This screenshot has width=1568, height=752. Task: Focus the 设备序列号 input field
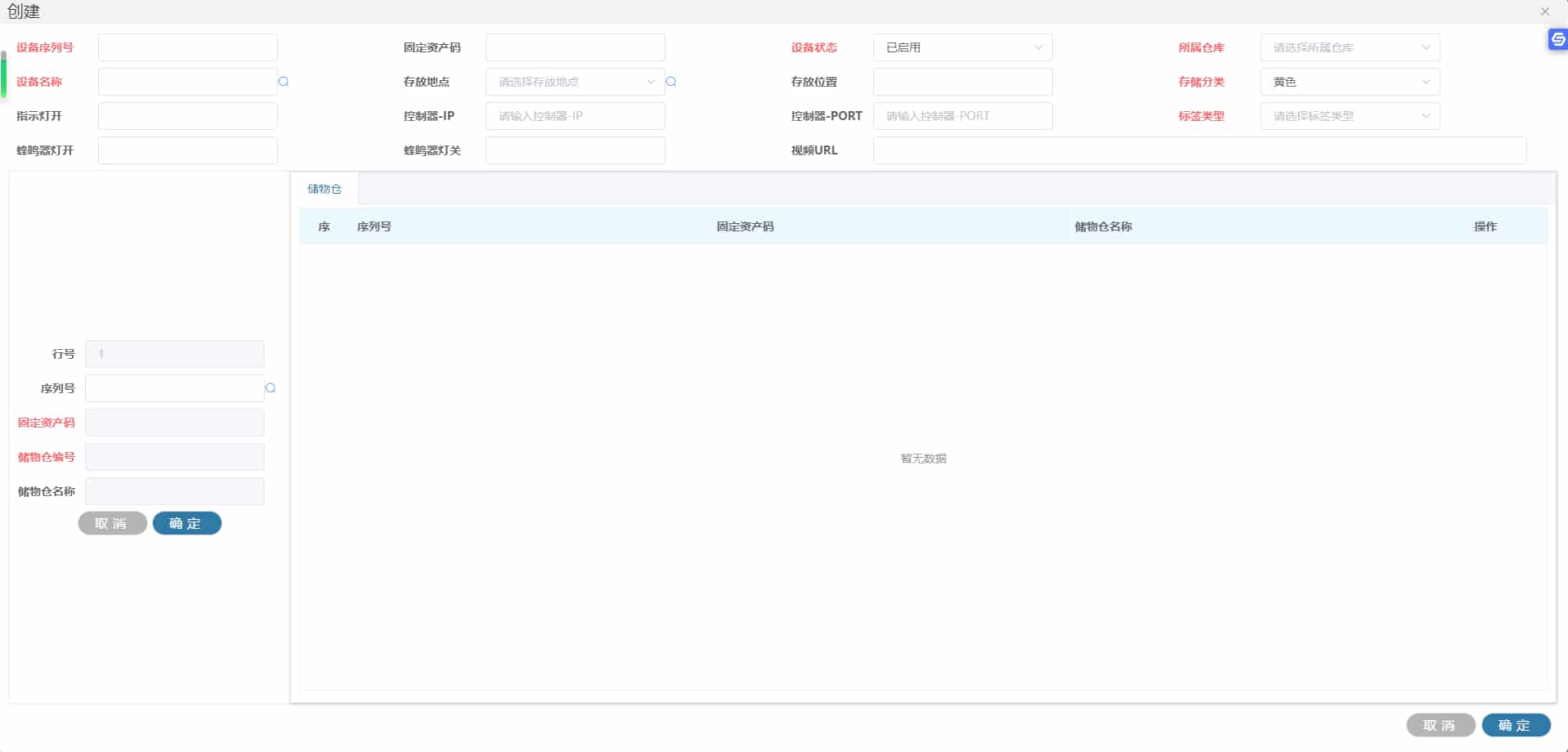pos(187,47)
